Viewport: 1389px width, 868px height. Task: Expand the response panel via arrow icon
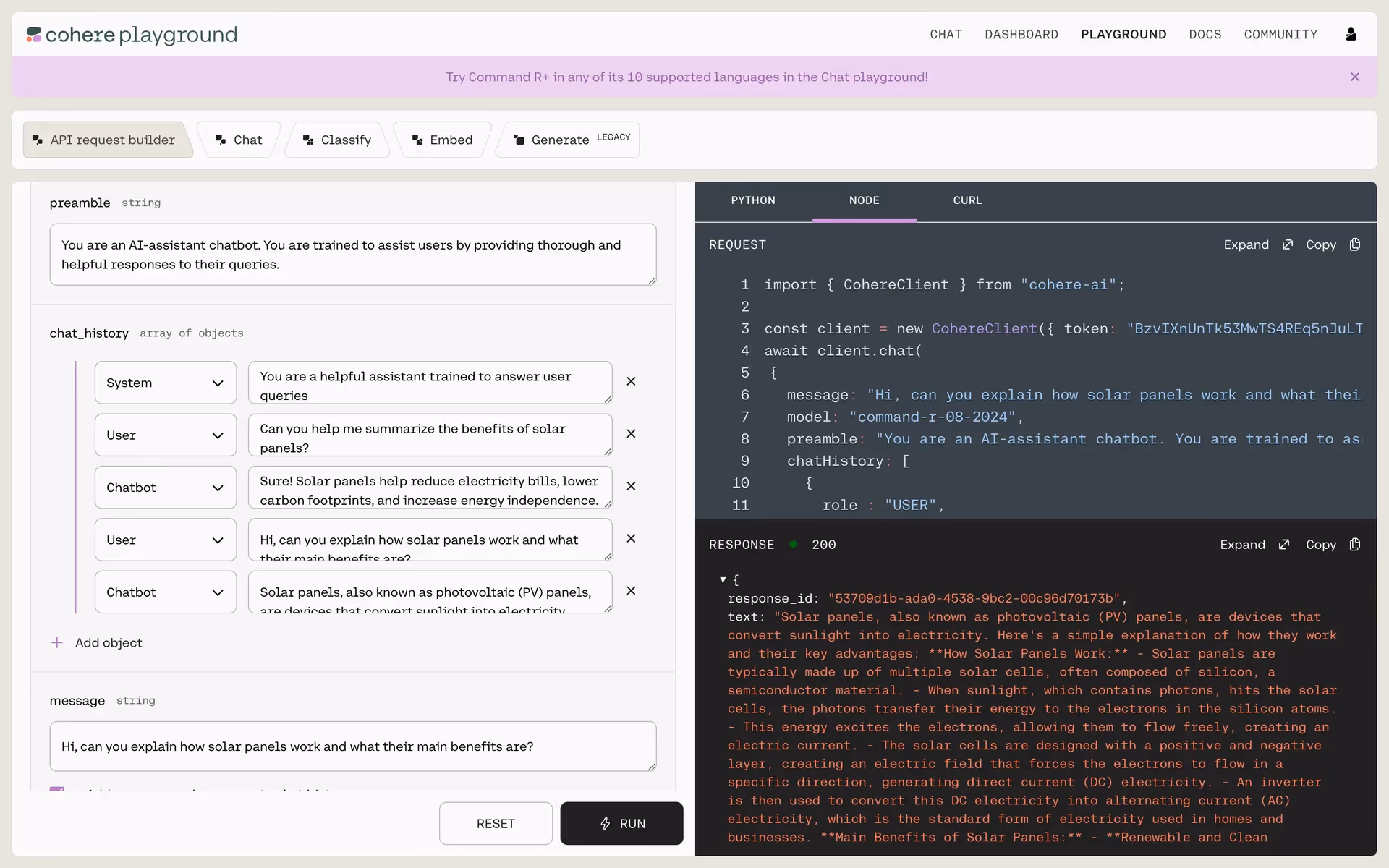coord(1283,544)
